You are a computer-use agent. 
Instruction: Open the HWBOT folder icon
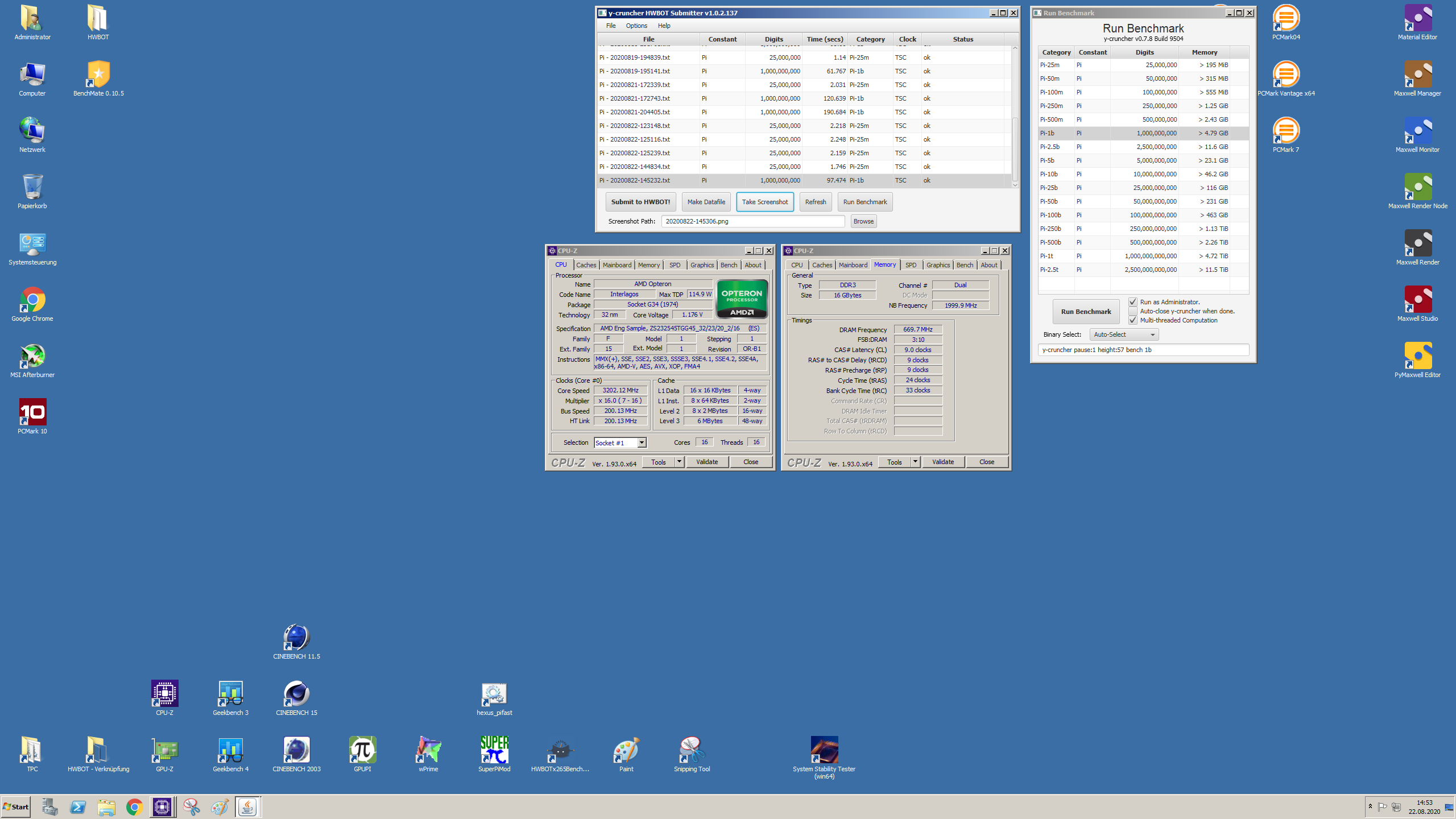[98, 22]
